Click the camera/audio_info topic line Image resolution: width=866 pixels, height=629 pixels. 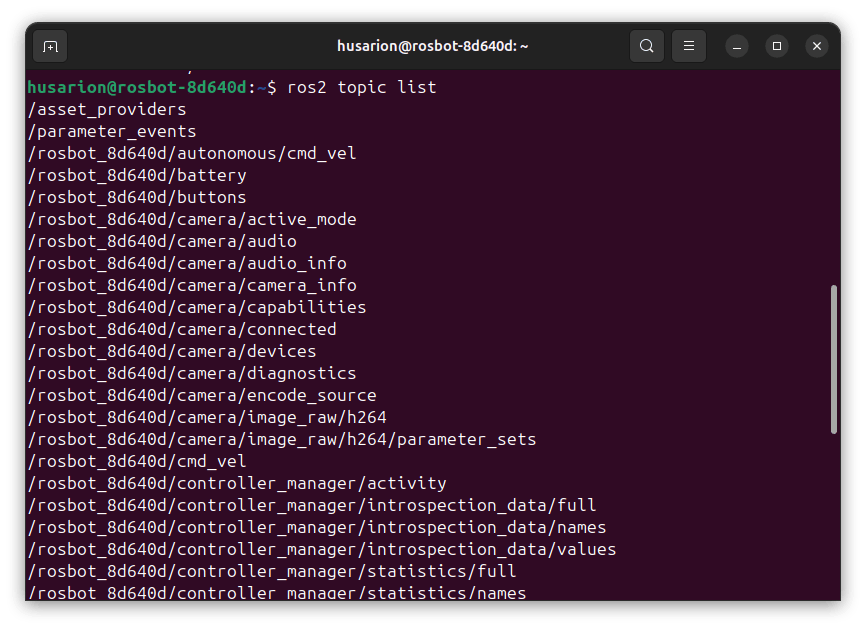pyautogui.click(x=187, y=263)
